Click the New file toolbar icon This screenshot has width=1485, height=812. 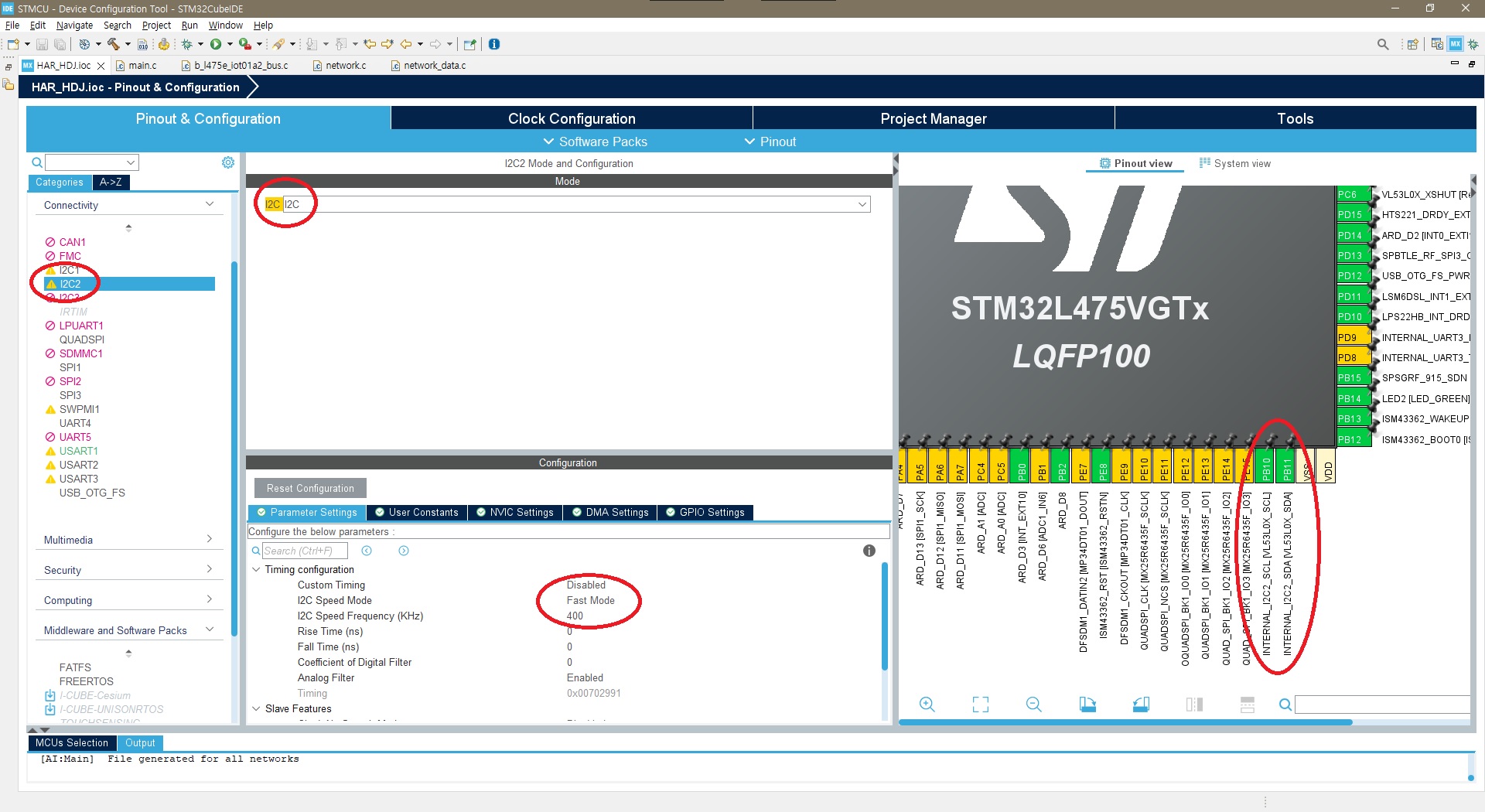pyautogui.click(x=13, y=44)
